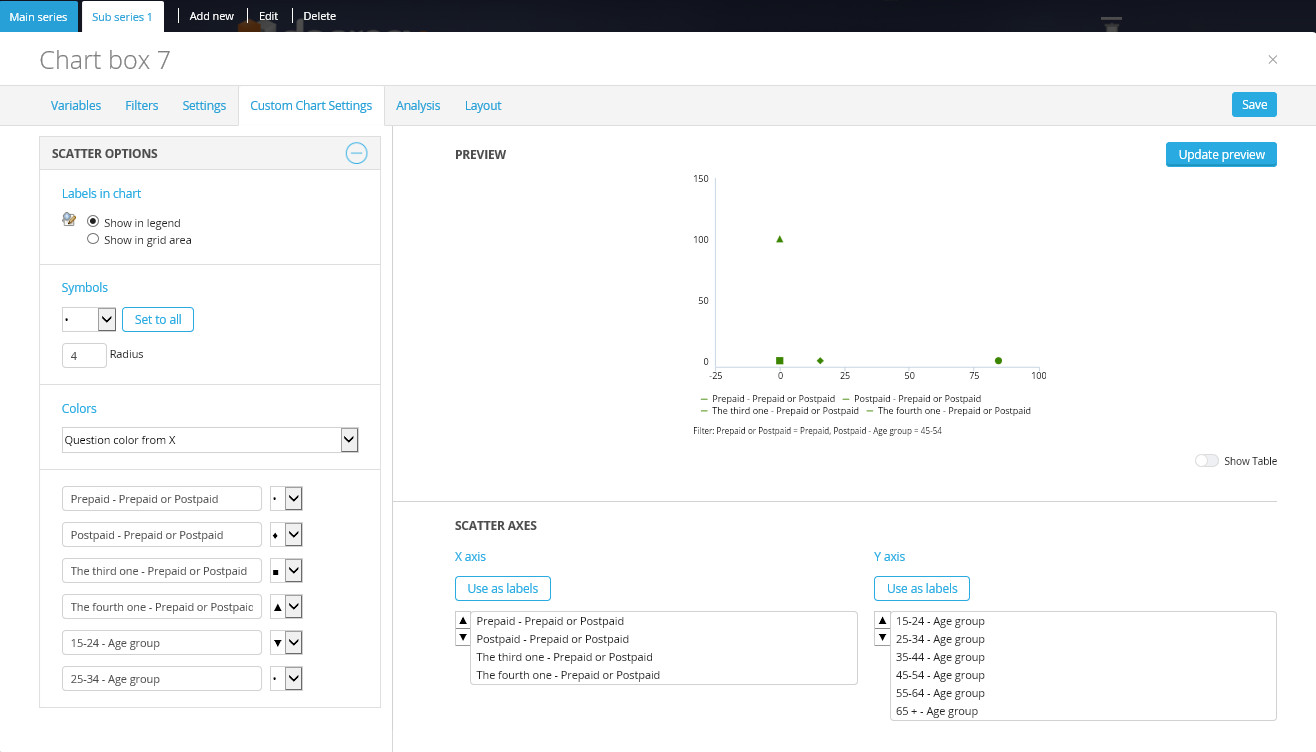1316x752 pixels.
Task: Click the green triangle data point in preview
Action: point(780,239)
